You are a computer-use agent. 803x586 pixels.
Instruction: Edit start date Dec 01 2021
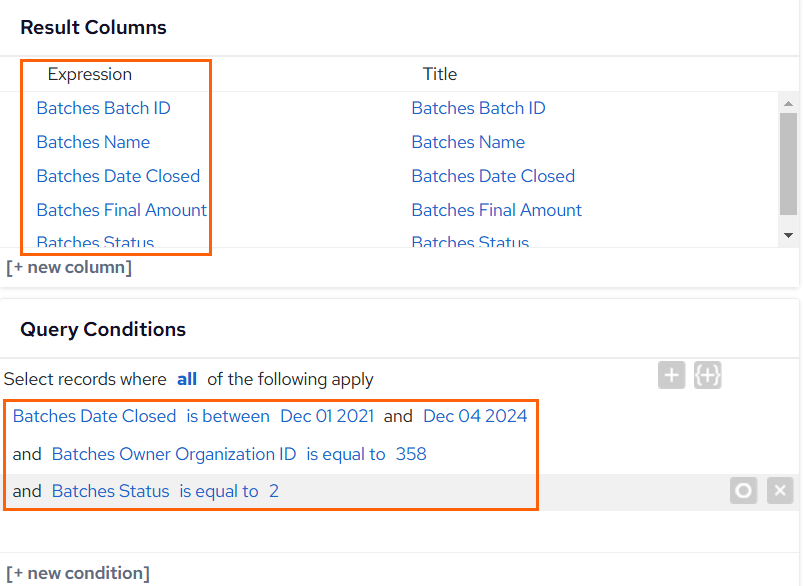(327, 416)
